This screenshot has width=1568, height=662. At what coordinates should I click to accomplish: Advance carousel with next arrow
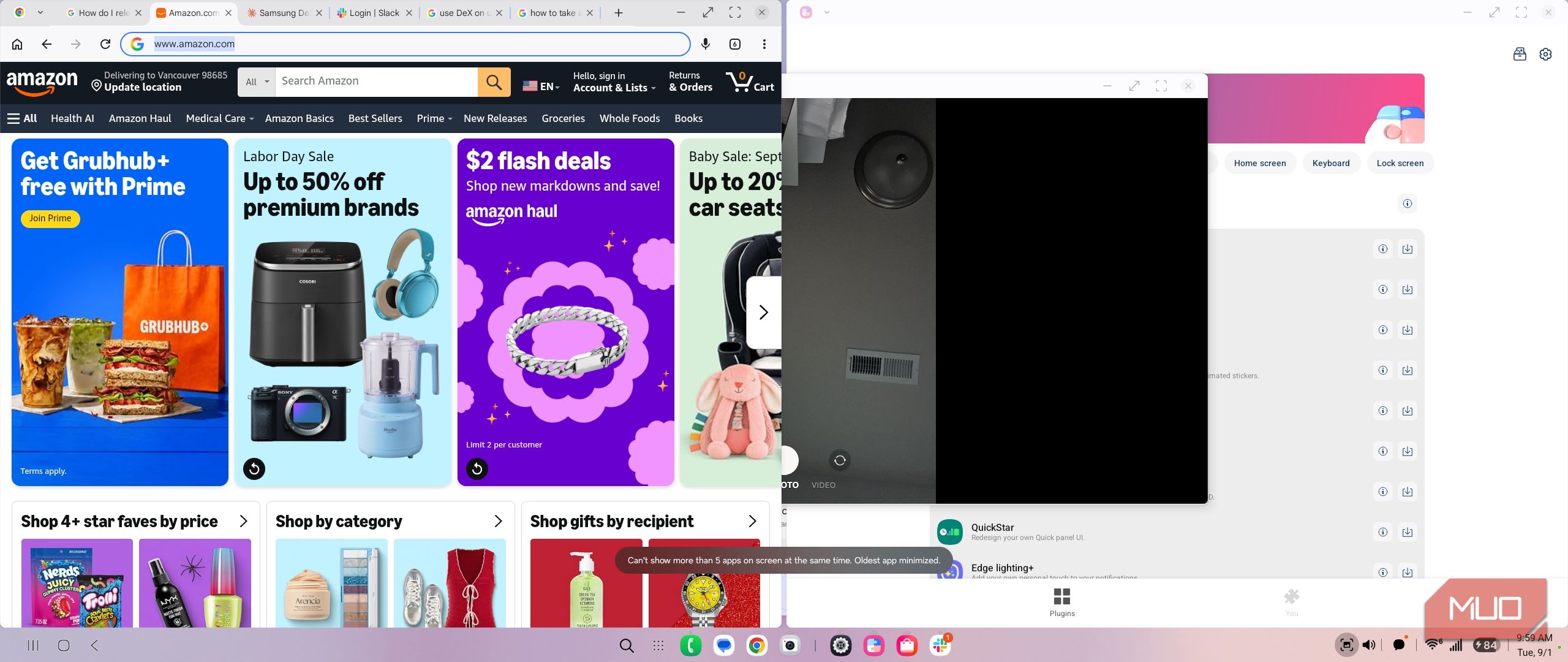763,313
